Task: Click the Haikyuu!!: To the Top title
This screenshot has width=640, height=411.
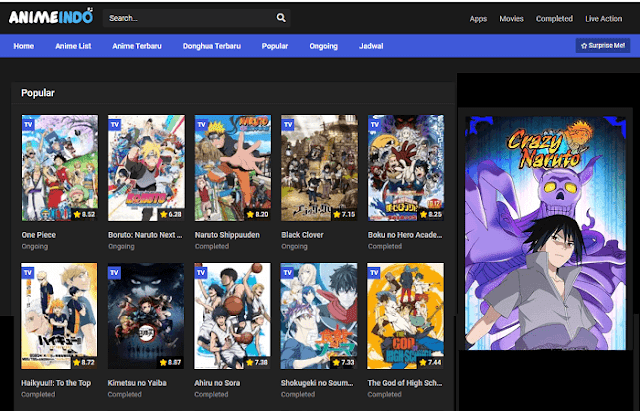Action: point(56,383)
